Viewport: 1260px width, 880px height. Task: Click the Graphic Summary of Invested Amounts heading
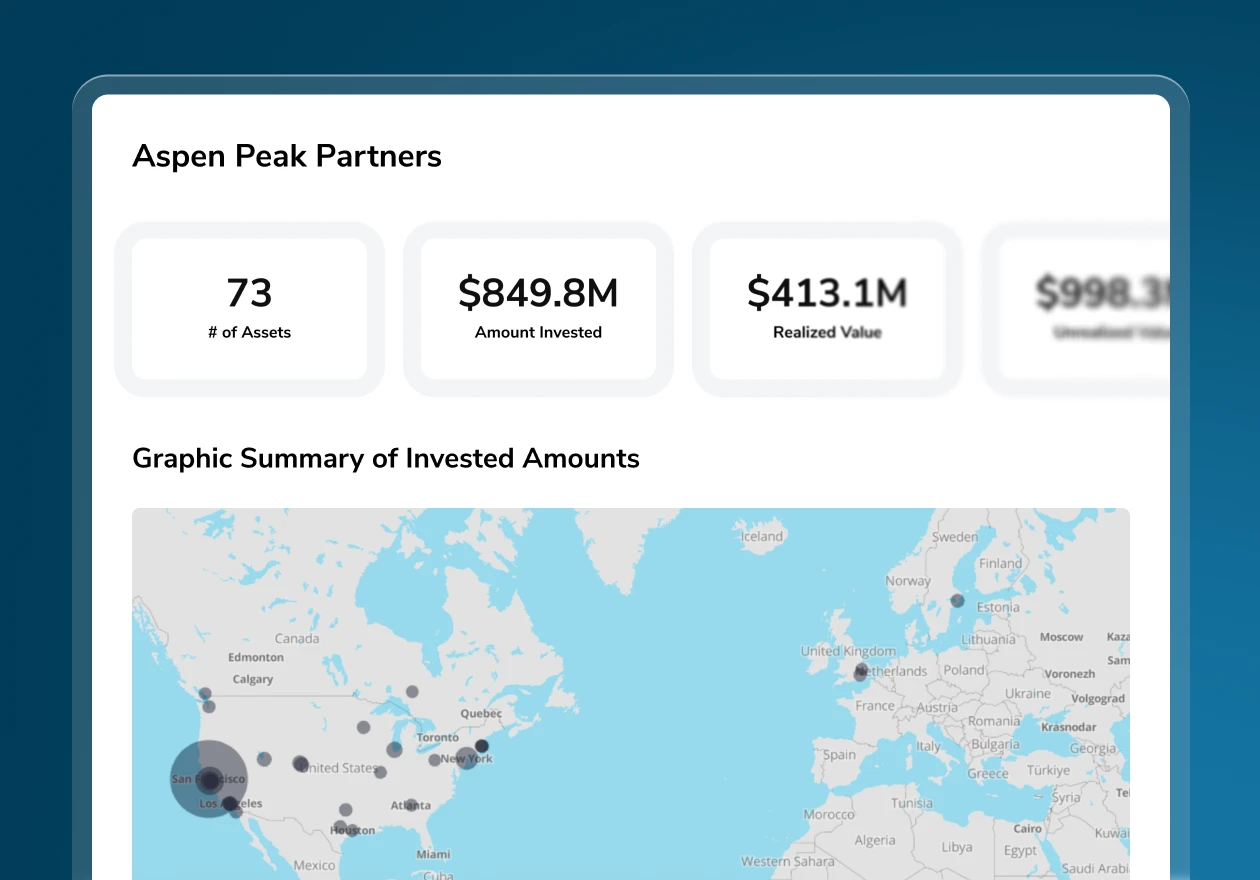coord(386,458)
